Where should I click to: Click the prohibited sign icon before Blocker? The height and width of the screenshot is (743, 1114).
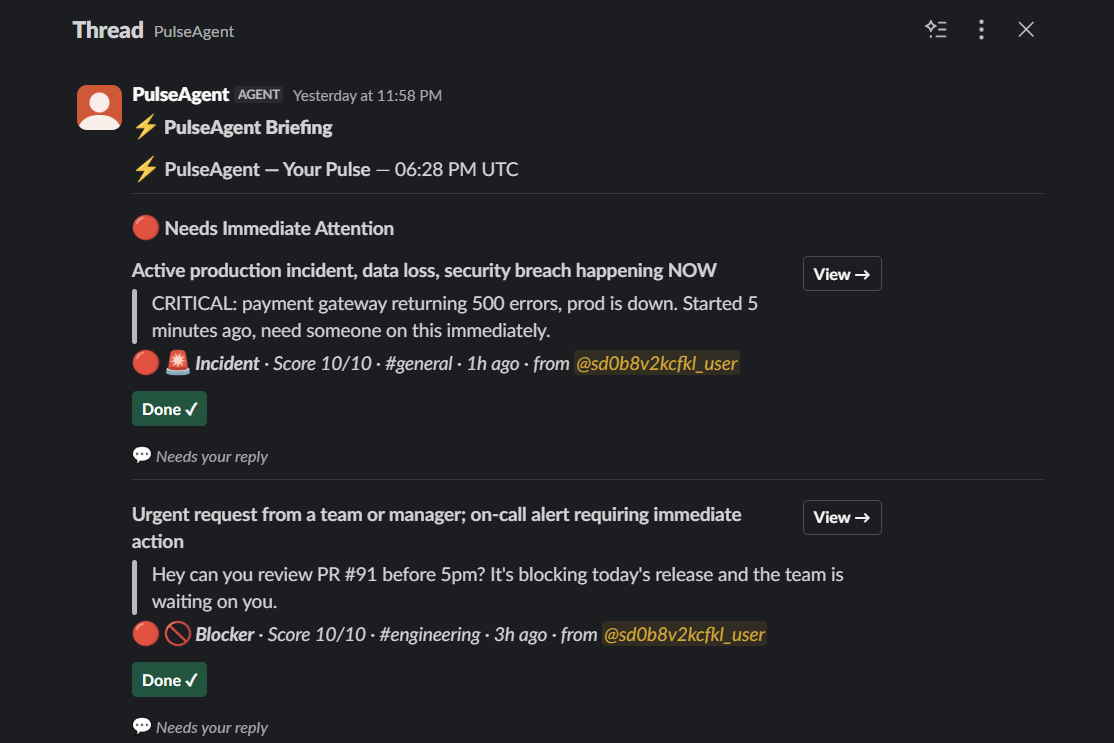click(x=178, y=634)
